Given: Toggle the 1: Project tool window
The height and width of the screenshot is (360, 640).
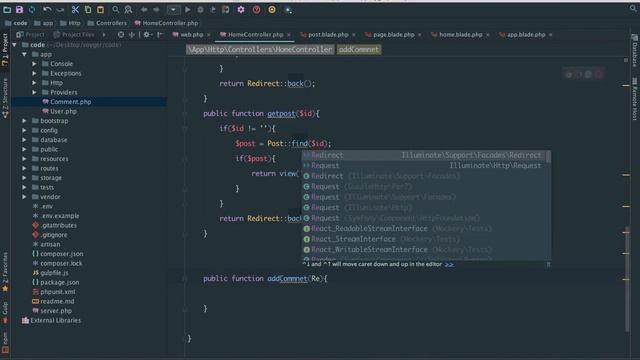Looking at the screenshot, I should [x=5, y=49].
